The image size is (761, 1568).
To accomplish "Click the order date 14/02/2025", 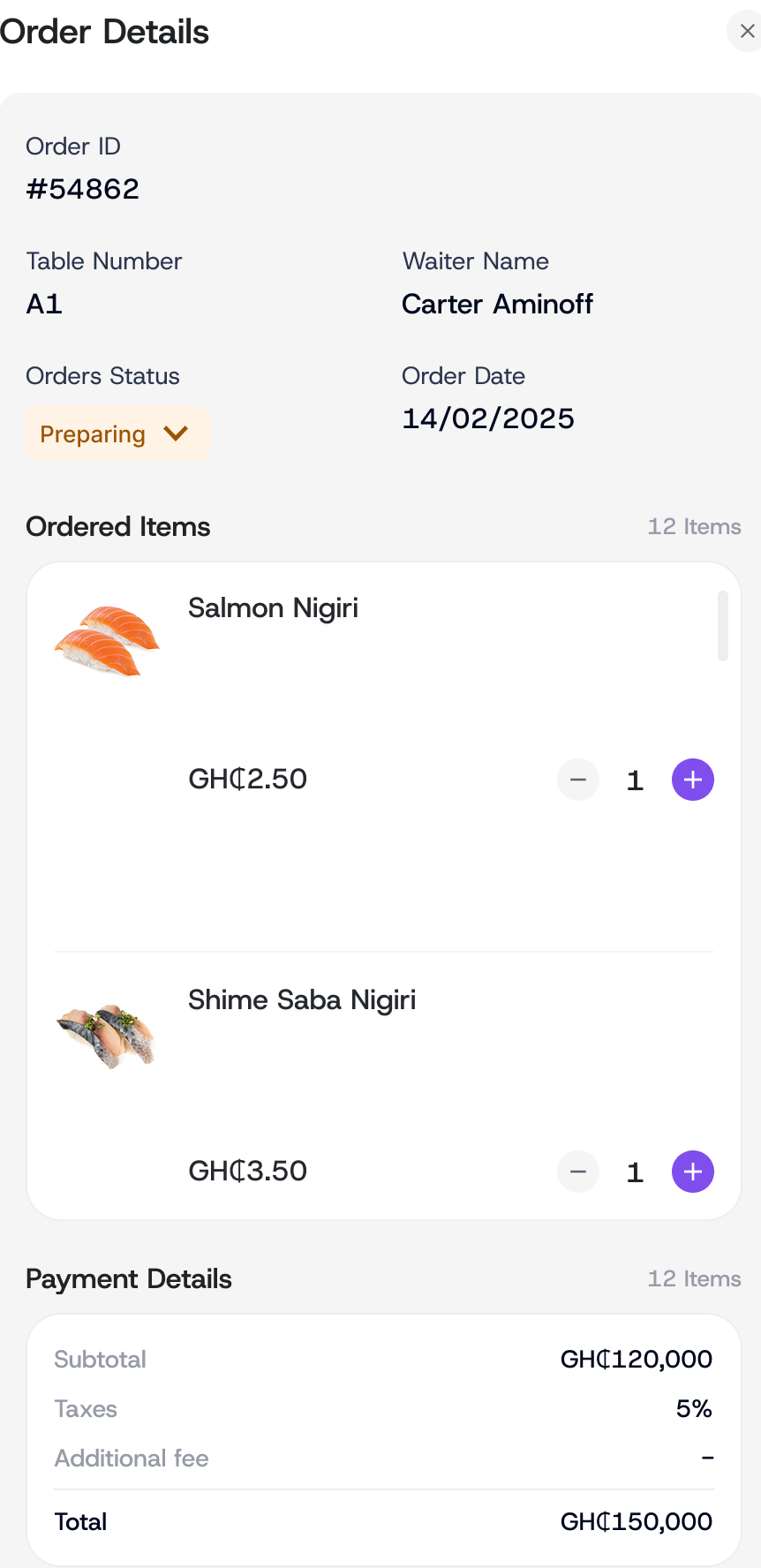I will 488,418.
